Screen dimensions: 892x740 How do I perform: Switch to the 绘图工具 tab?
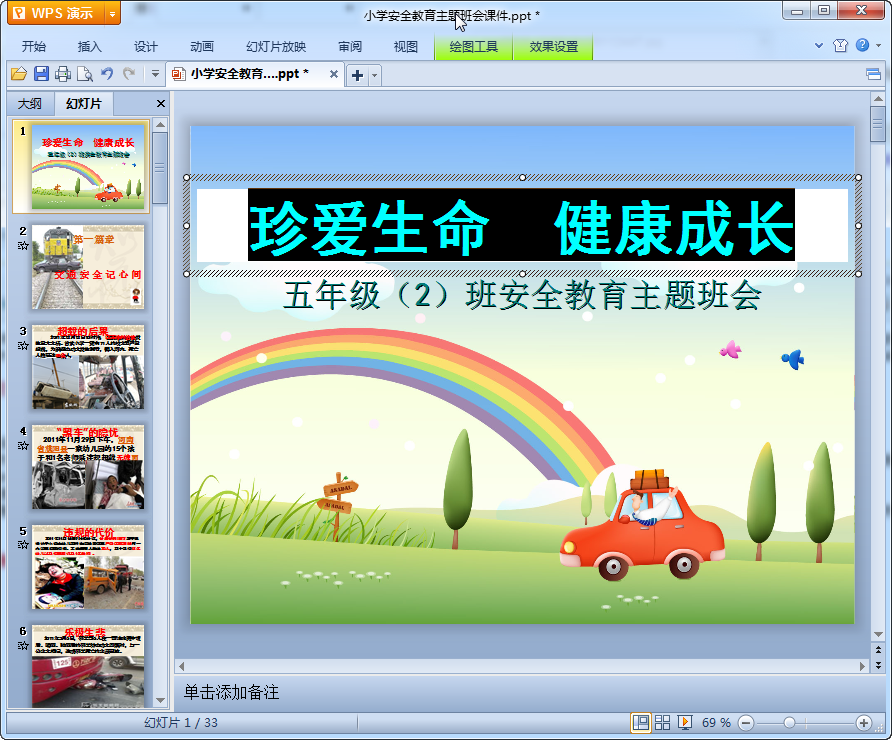coord(473,47)
